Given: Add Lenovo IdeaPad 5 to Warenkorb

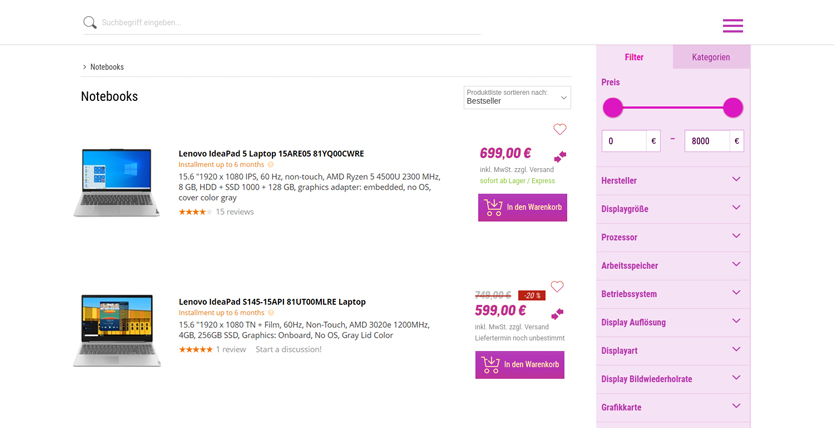Looking at the screenshot, I should (x=522, y=207).
